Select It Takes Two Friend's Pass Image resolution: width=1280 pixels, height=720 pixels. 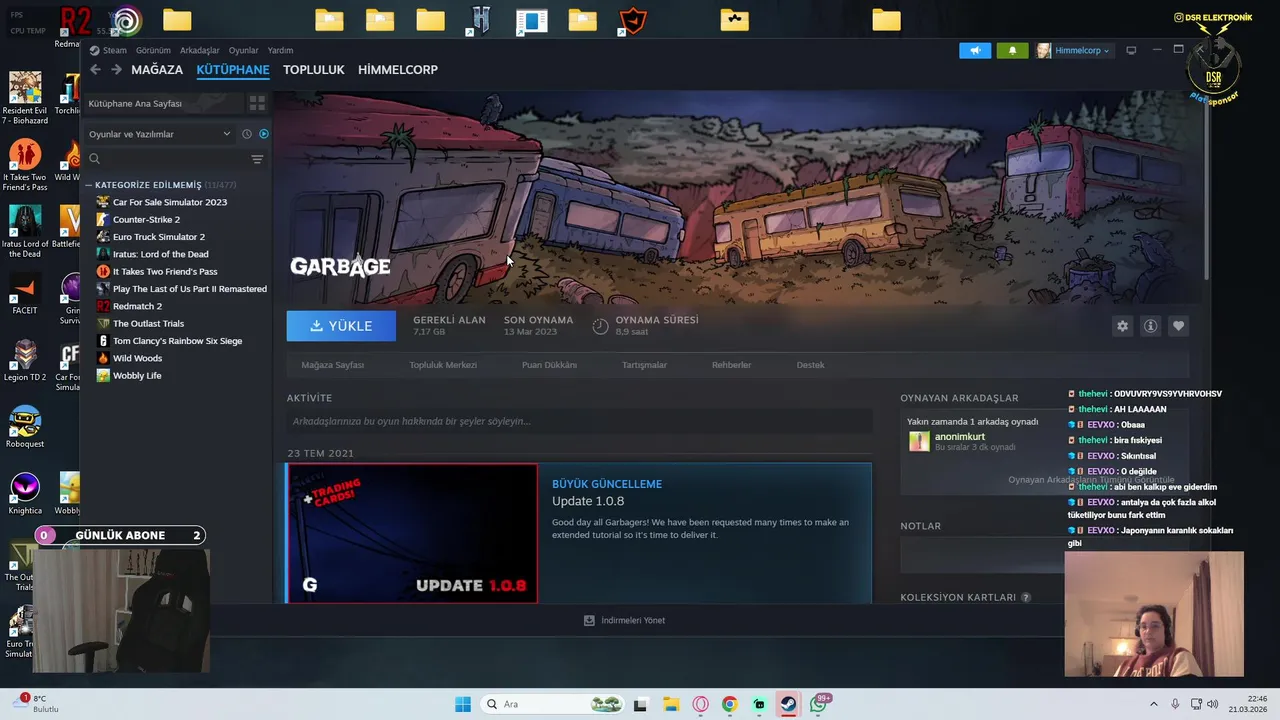point(165,271)
